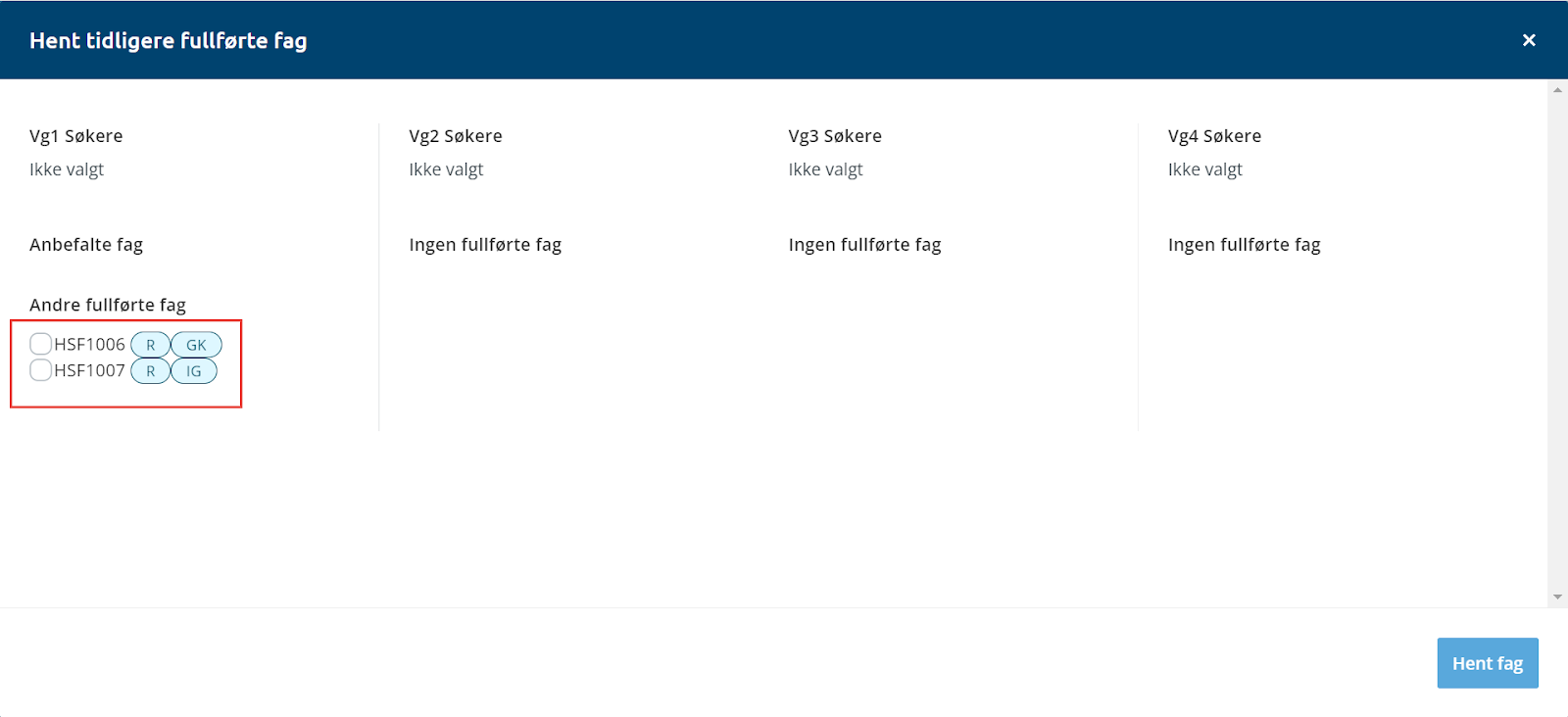The width and height of the screenshot is (1568, 717).
Task: Tick the HSF1006 checkbox
Action: click(40, 344)
